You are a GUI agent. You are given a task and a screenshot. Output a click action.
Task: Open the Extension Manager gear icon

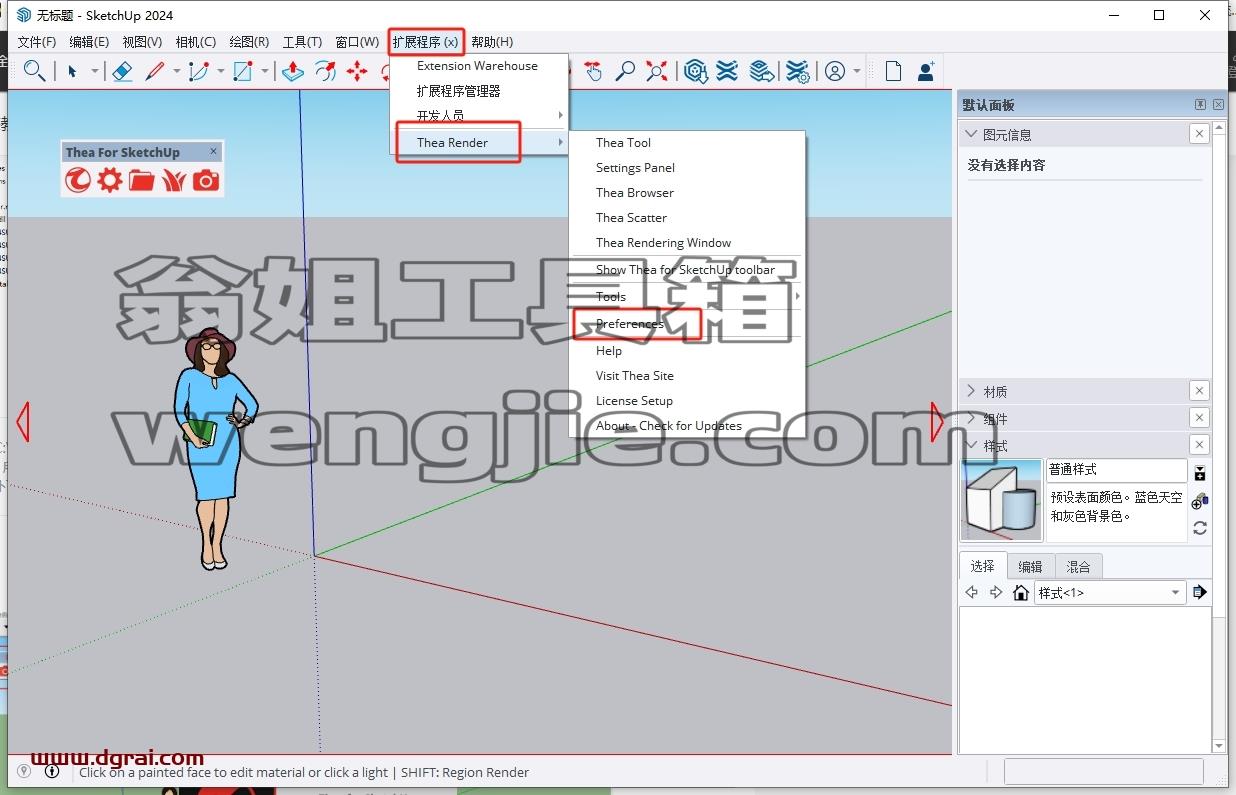(x=797, y=71)
